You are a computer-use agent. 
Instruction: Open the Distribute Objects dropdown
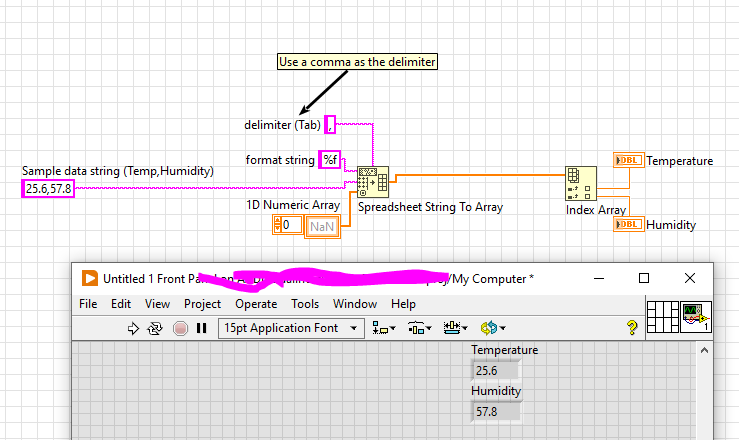(x=418, y=328)
